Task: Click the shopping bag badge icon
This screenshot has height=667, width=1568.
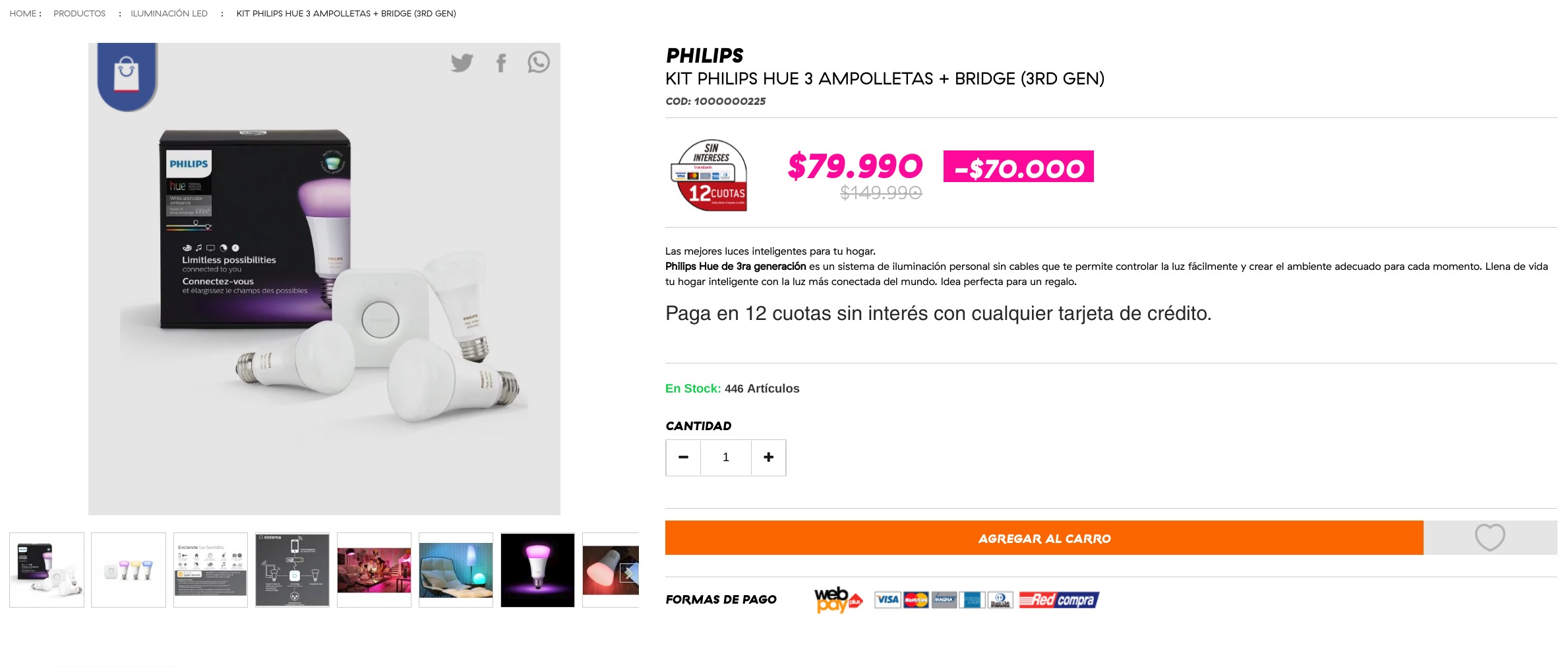Action: click(127, 75)
